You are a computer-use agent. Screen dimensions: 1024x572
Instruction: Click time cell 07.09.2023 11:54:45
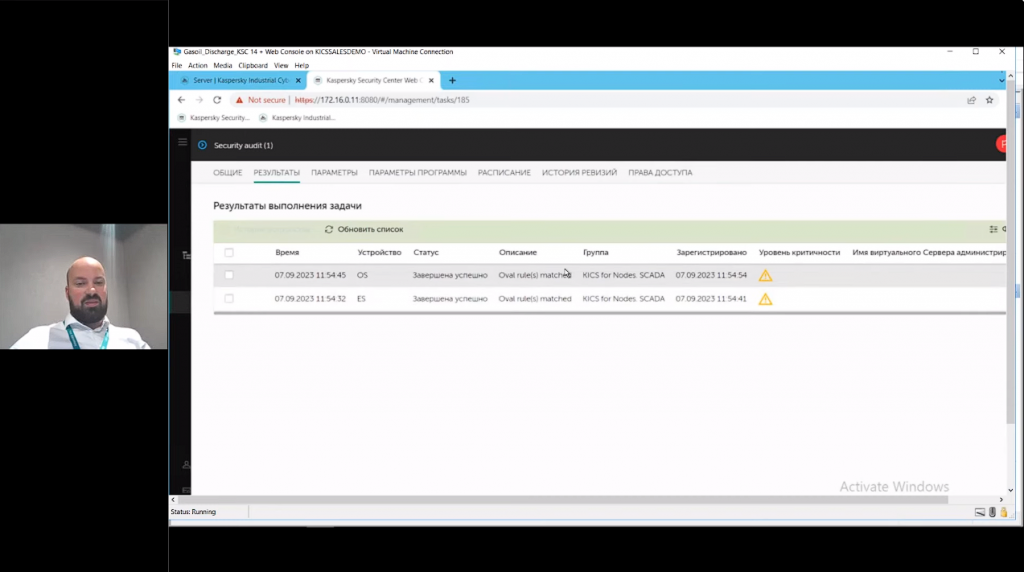(310, 275)
